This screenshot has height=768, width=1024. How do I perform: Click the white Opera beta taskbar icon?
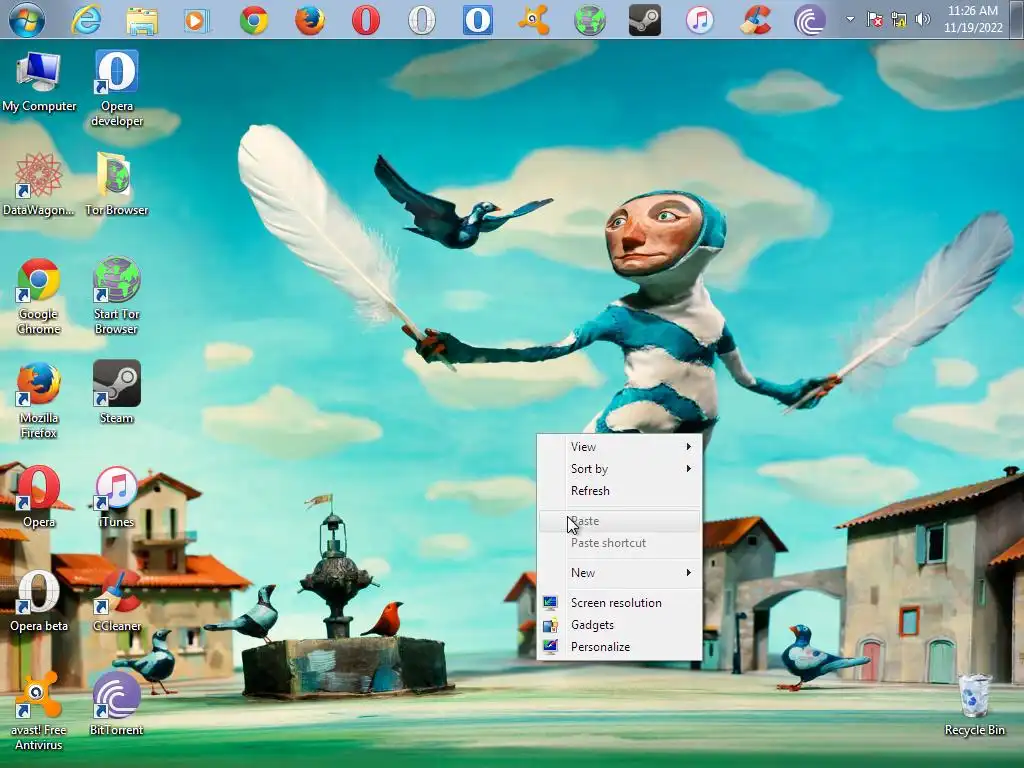(421, 20)
